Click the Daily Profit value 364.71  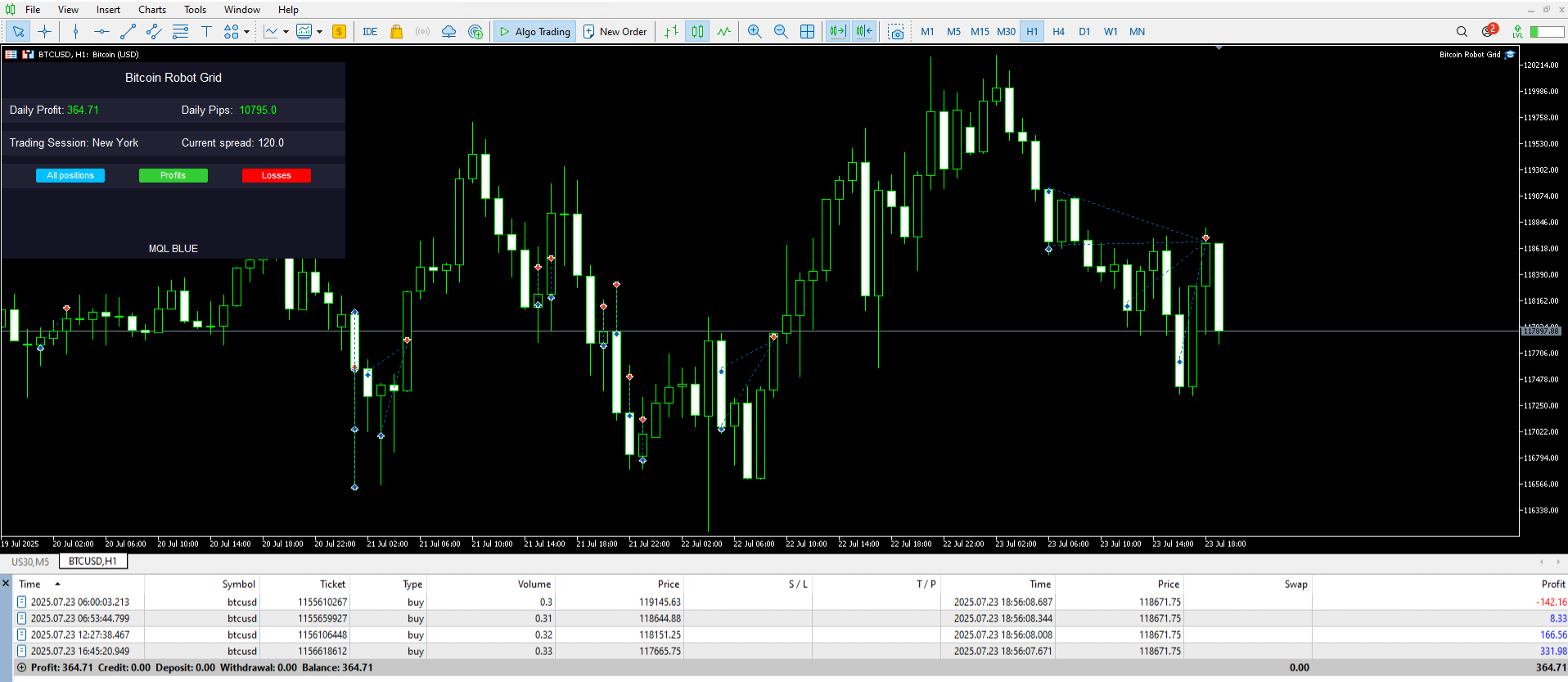click(x=83, y=110)
